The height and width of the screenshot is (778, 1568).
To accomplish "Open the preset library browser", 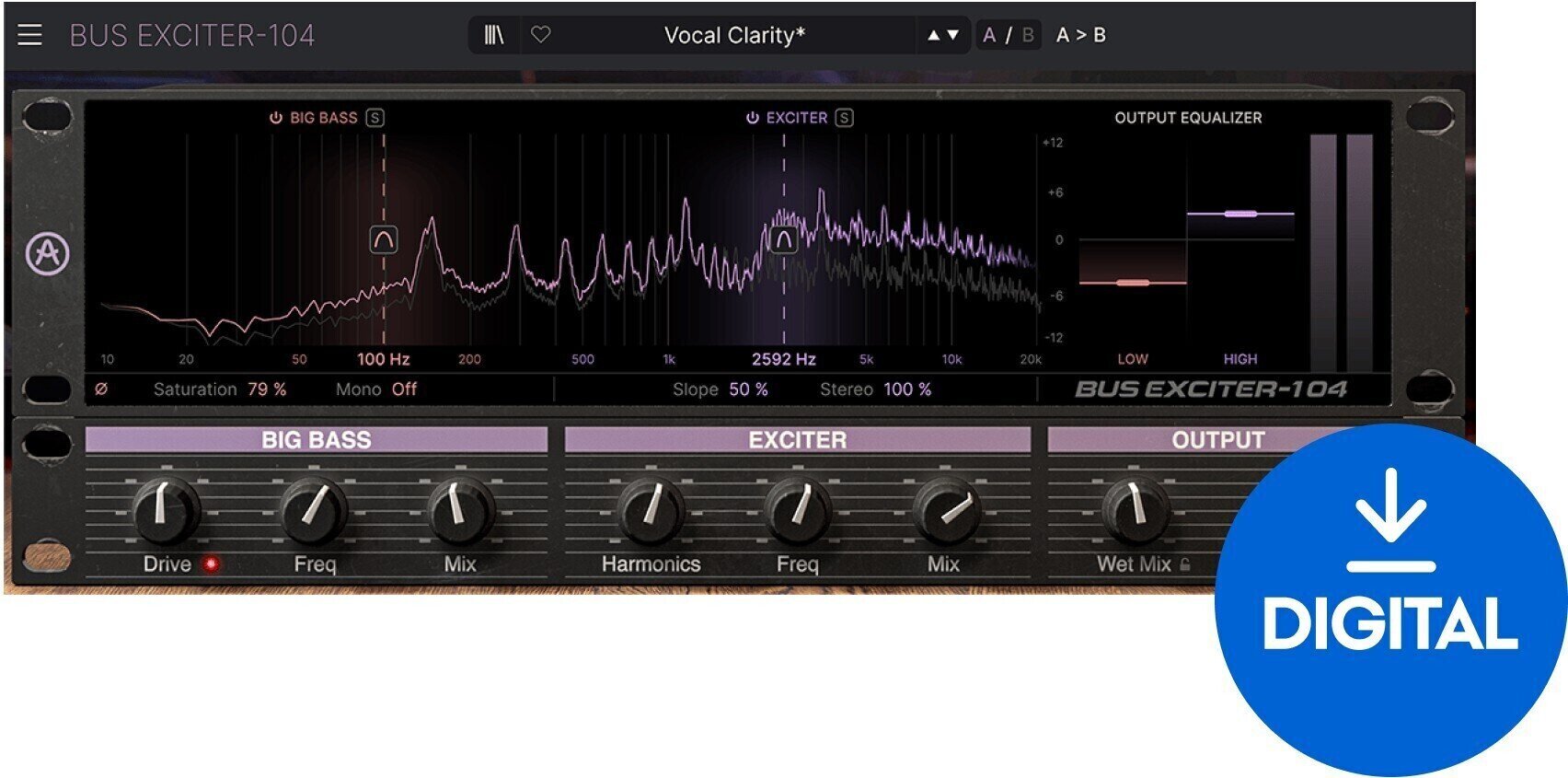I will 494,35.
